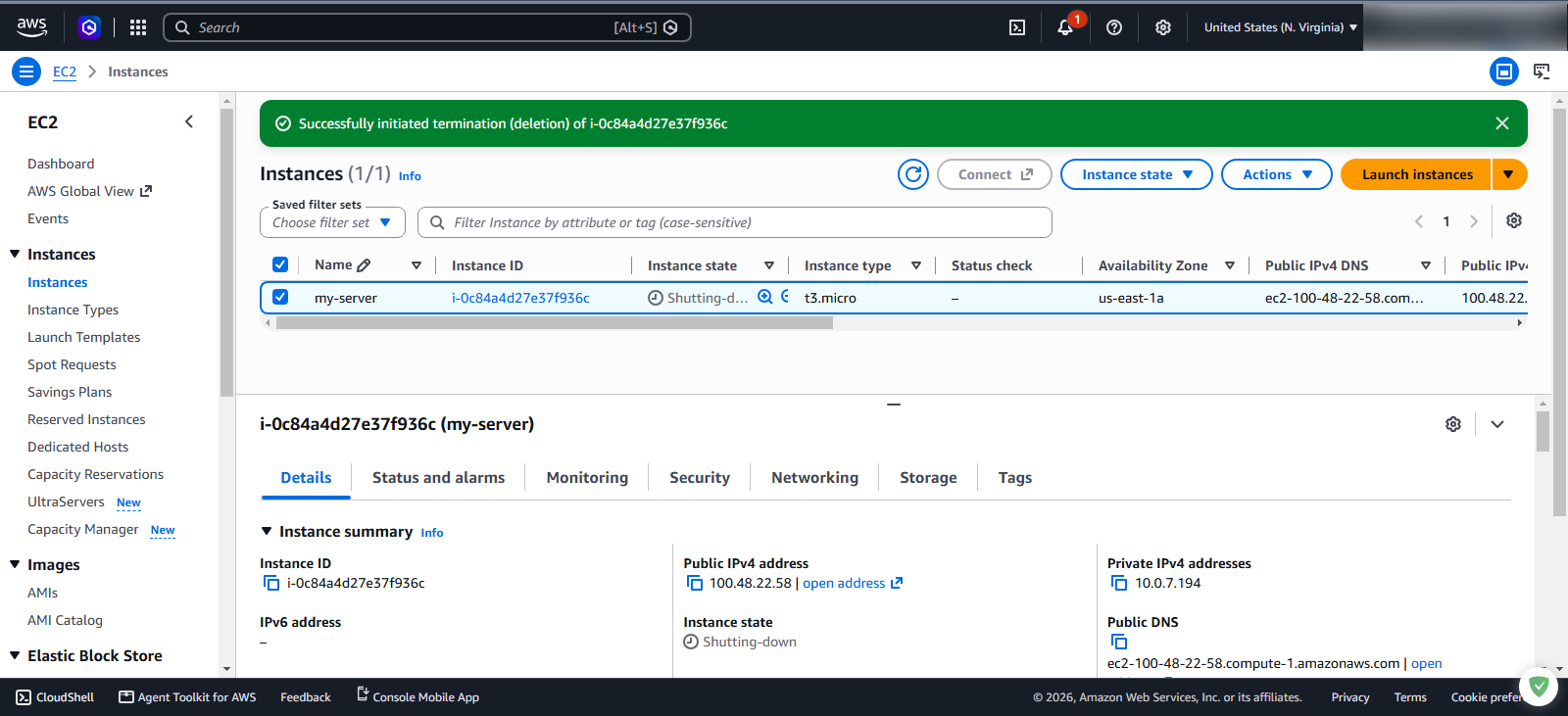Open the notifications bell
Viewport: 1568px width, 716px height.
[x=1065, y=27]
